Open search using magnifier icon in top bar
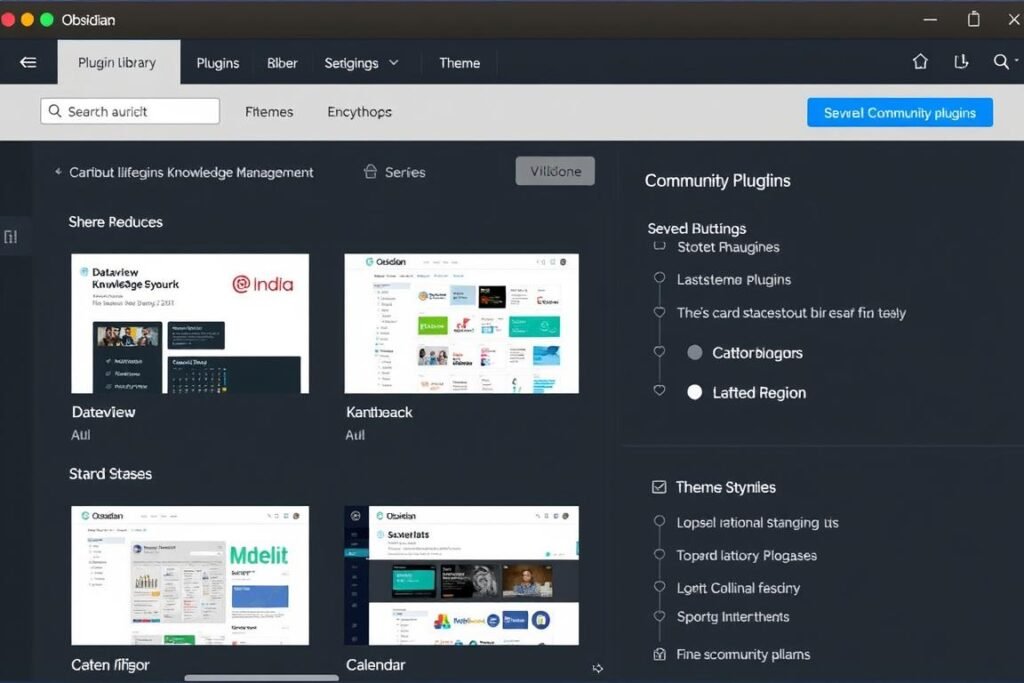 point(1001,62)
